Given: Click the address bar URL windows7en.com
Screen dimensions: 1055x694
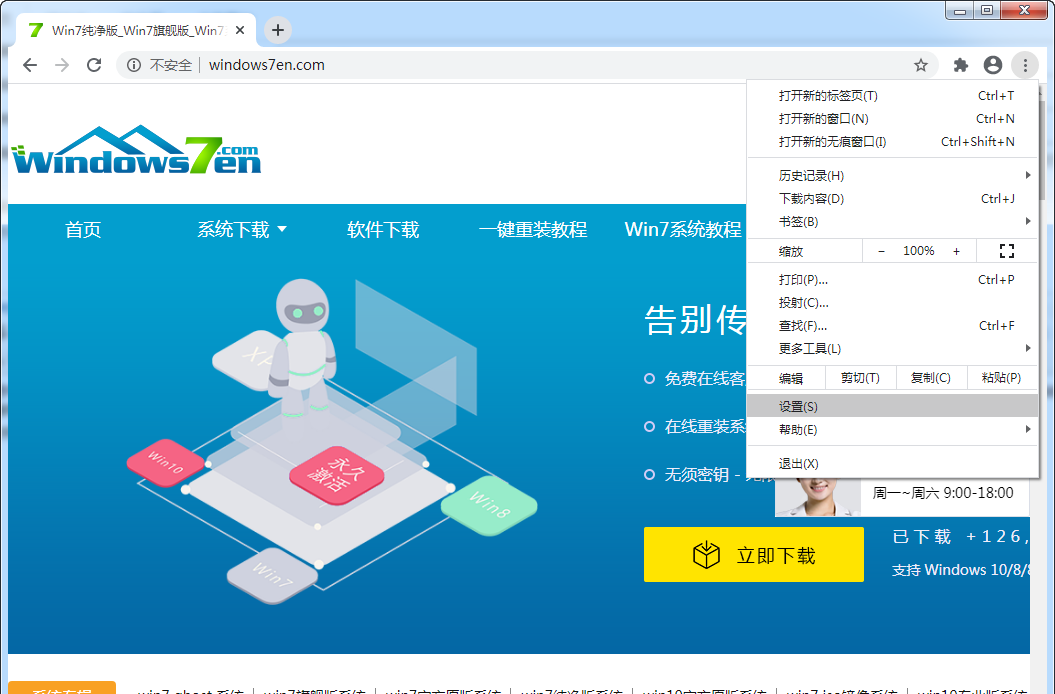Looking at the screenshot, I should point(266,65).
